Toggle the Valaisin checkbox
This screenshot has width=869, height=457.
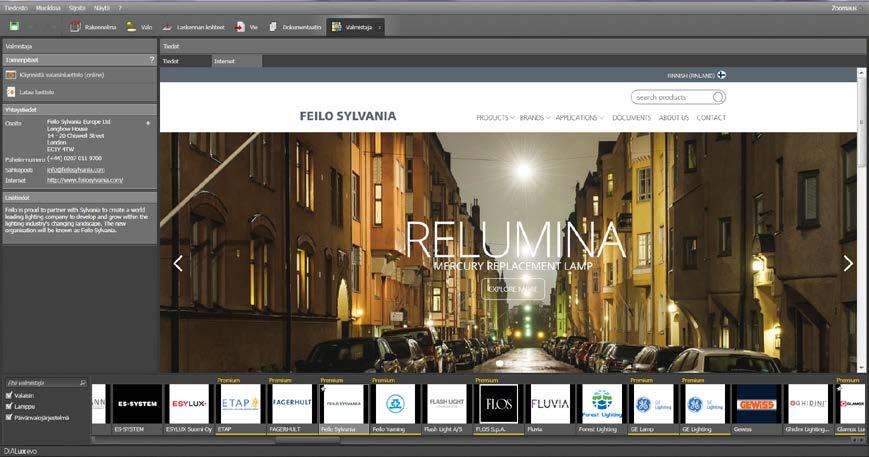tap(9, 395)
